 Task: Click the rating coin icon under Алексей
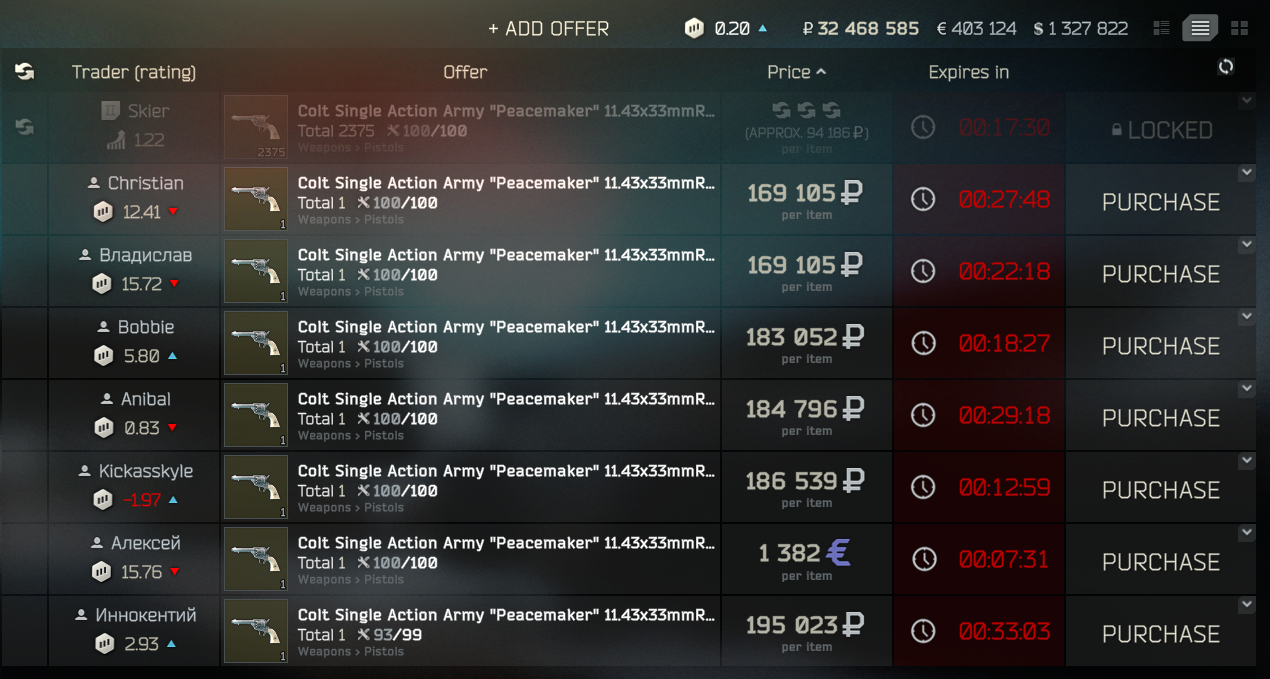pyautogui.click(x=101, y=571)
